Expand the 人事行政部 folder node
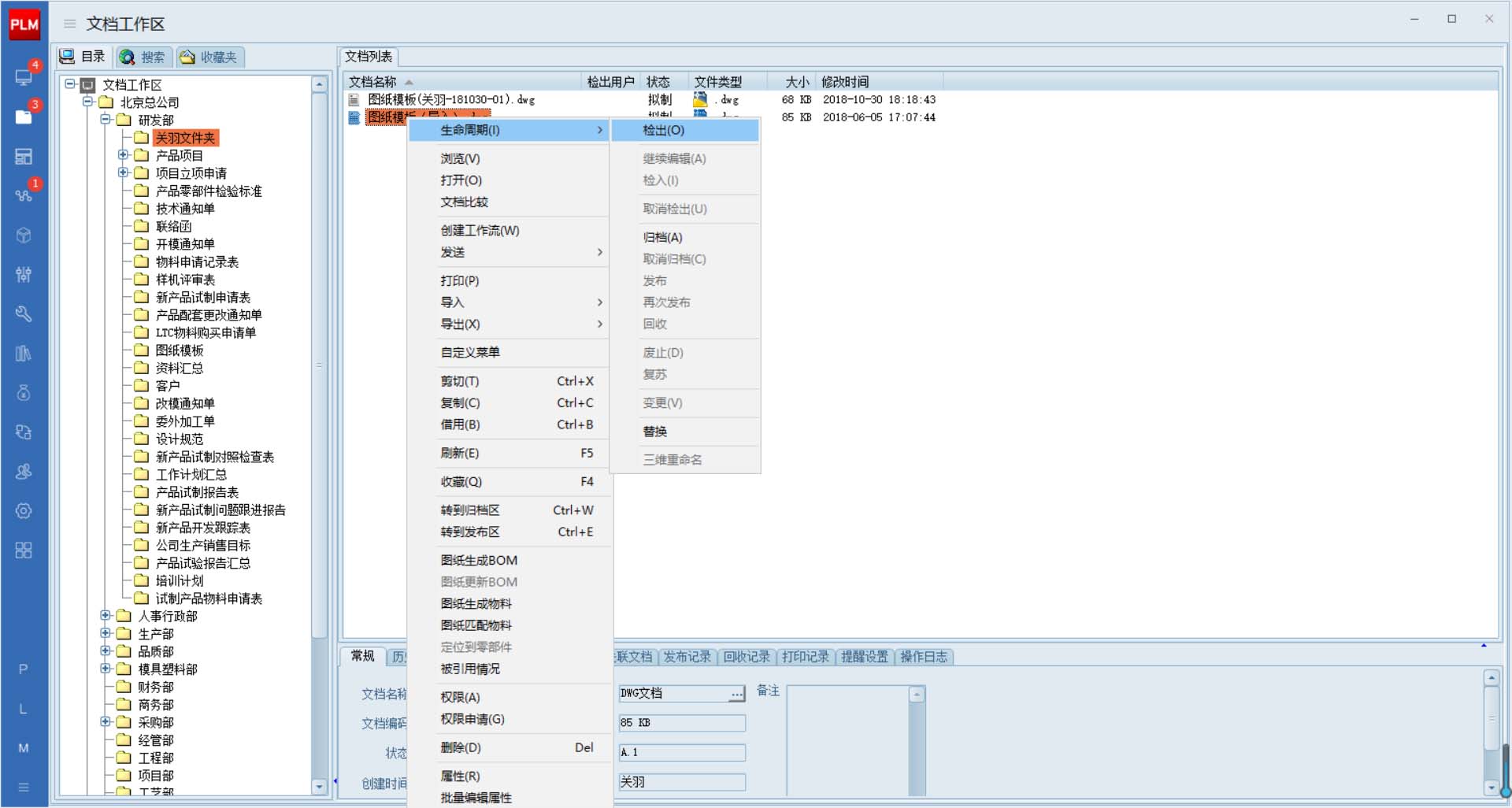Screen dimensions: 1512x808 [106, 616]
